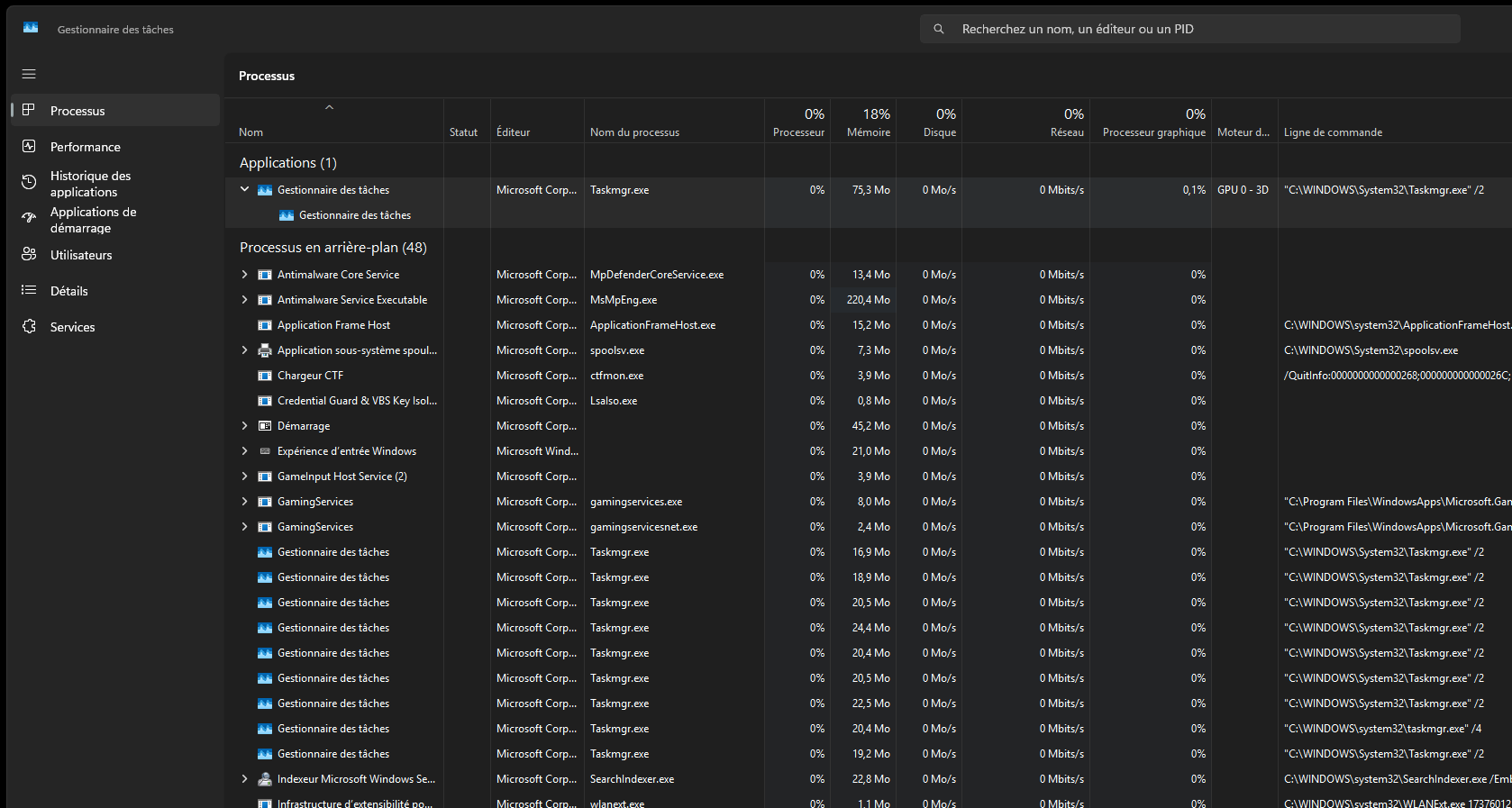Click the search magnifier icon
The width and height of the screenshot is (1512, 808).
(939, 29)
